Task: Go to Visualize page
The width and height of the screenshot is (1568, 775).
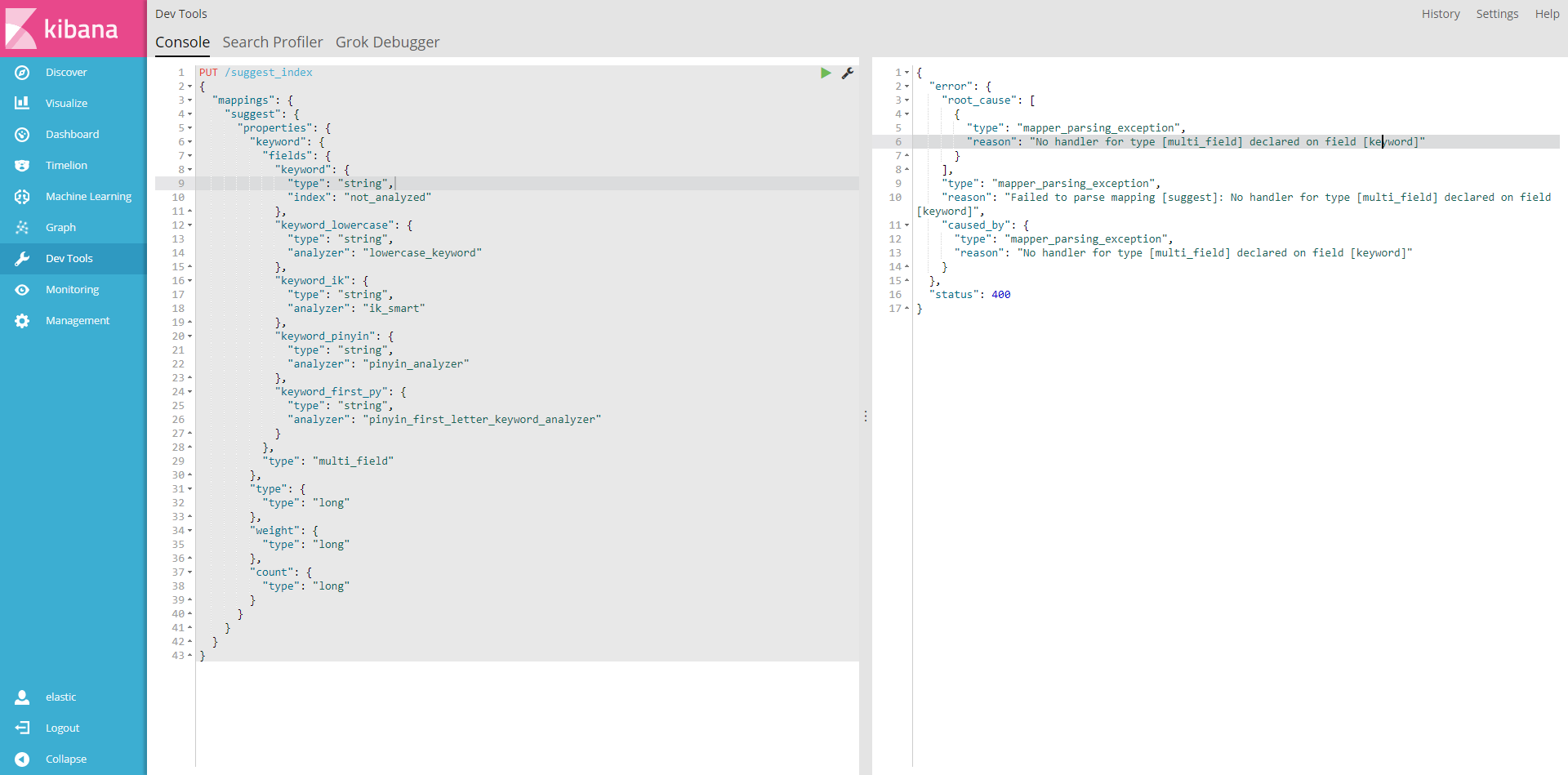Action: pos(66,104)
